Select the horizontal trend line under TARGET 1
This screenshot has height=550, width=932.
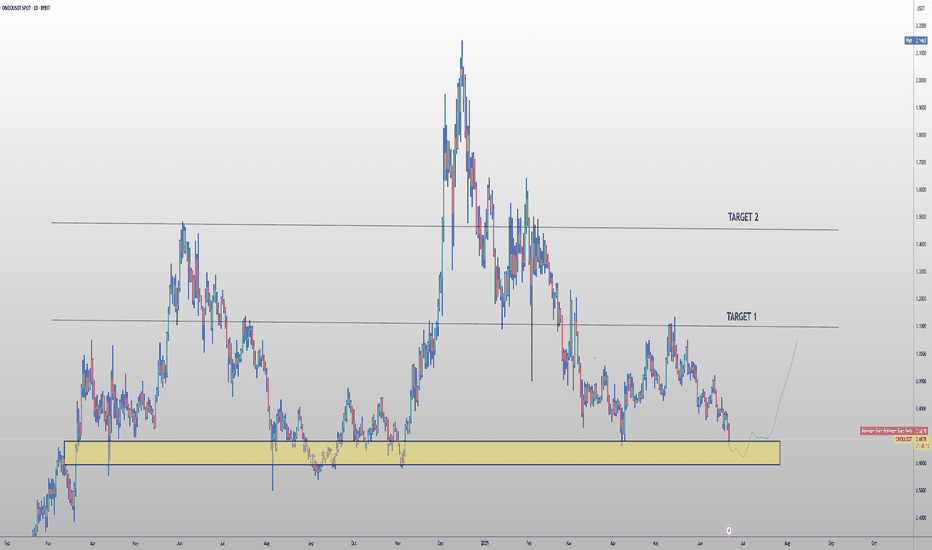tap(445, 324)
